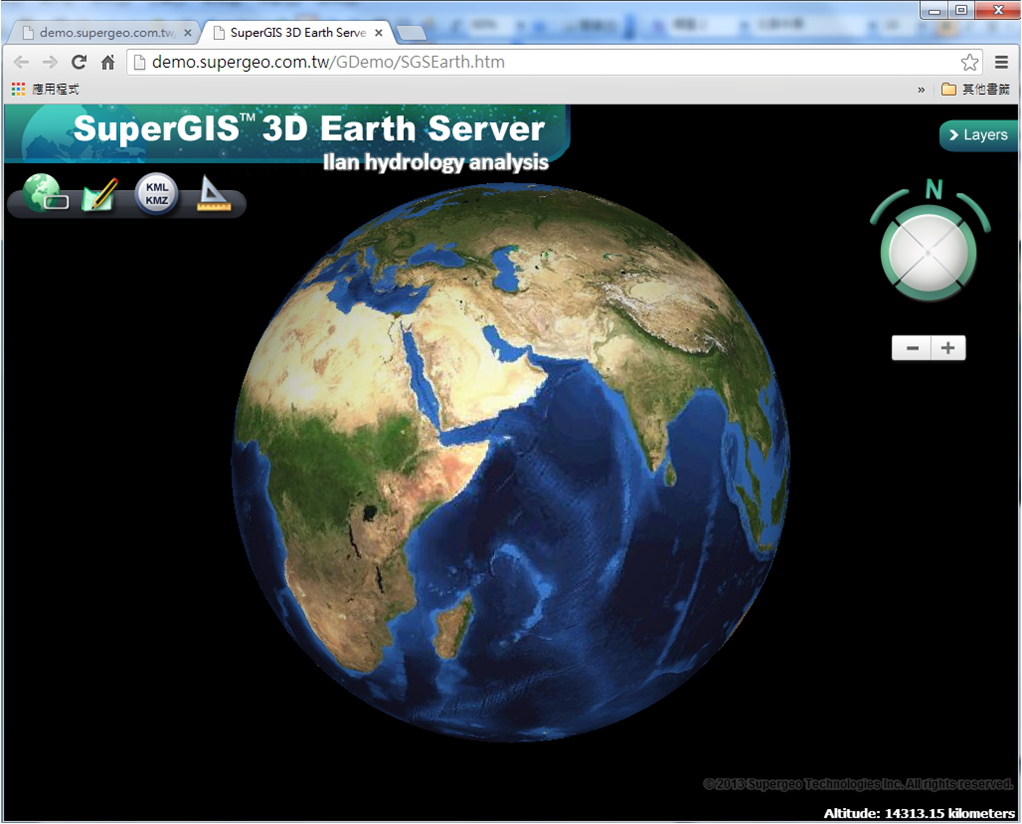Open a new browser tab

coord(411,33)
